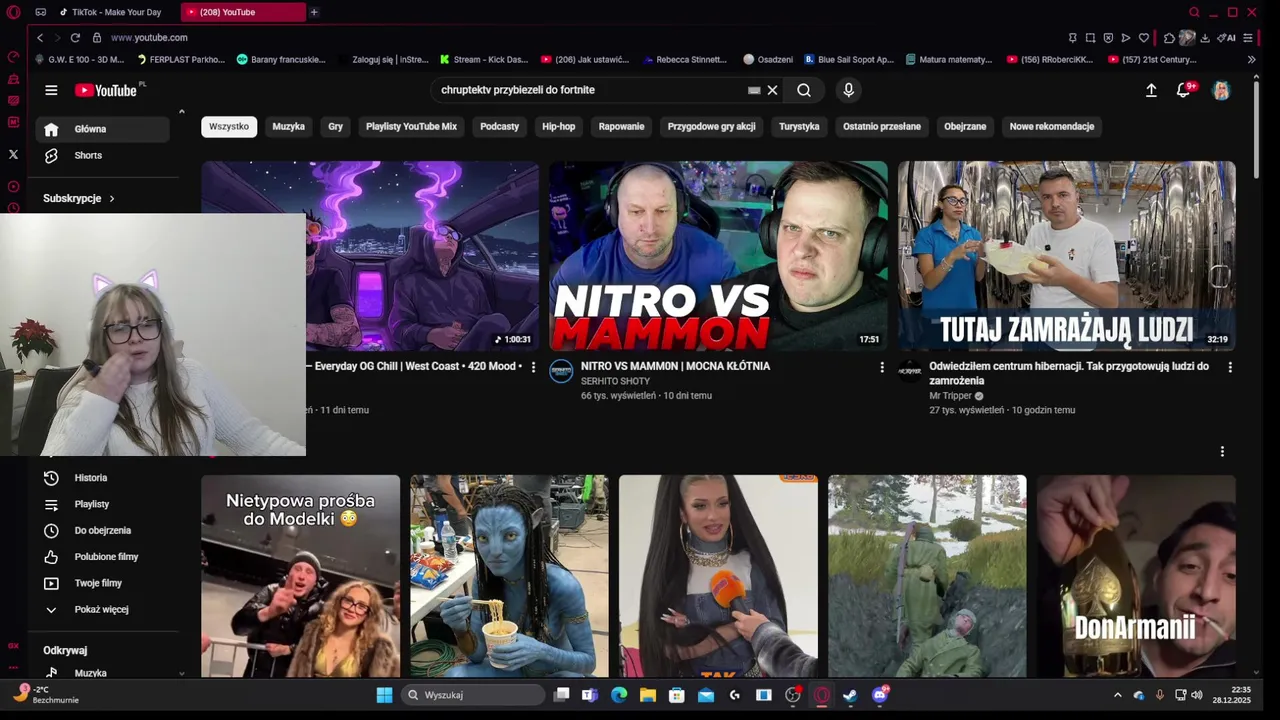This screenshot has height=720, width=1280.
Task: Open a new browser tab
Action: pos(314,12)
